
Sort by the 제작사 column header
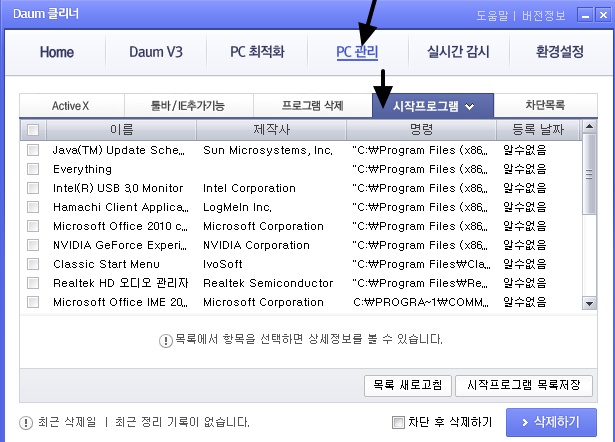(271, 129)
